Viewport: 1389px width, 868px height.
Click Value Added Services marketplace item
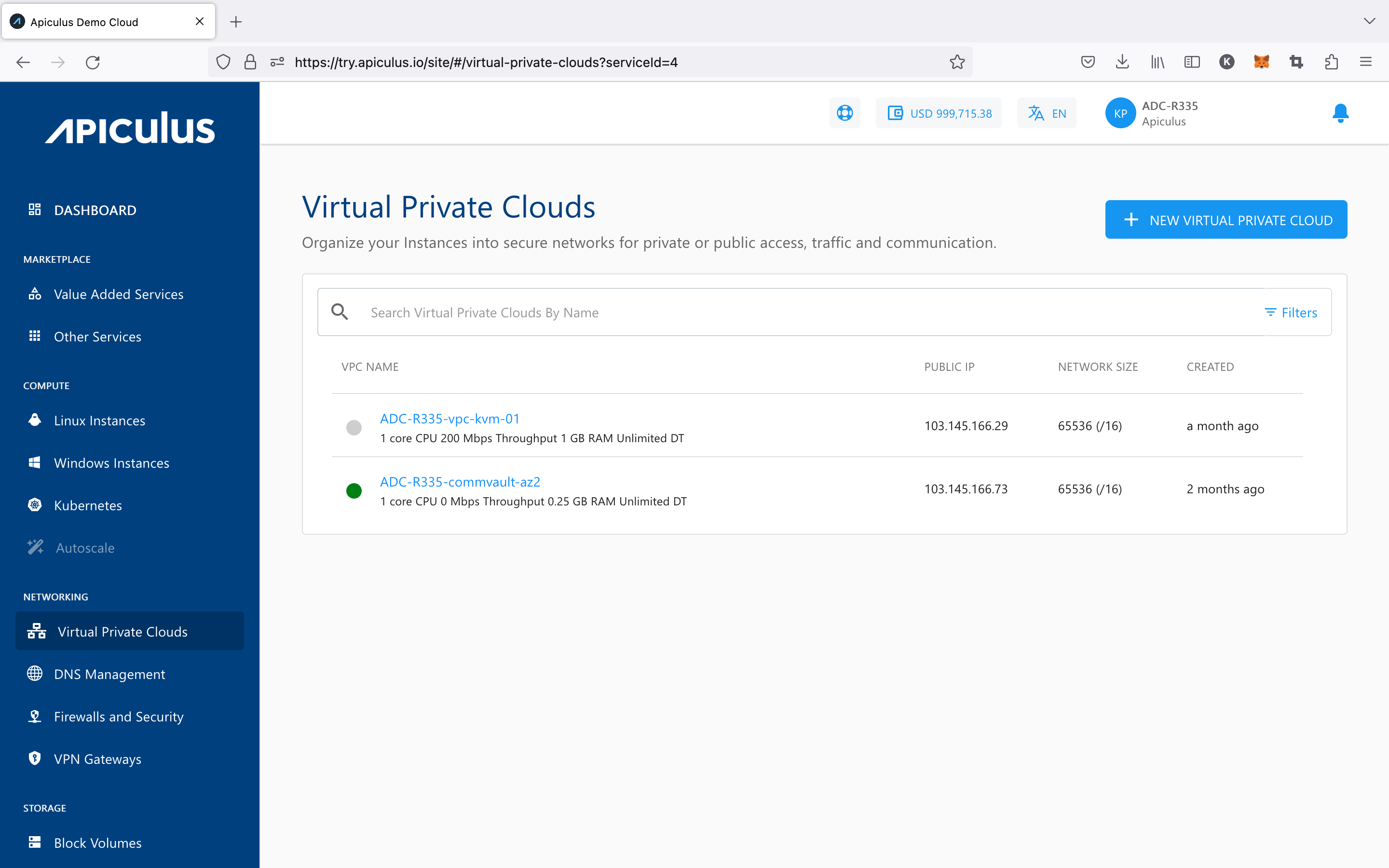click(119, 294)
